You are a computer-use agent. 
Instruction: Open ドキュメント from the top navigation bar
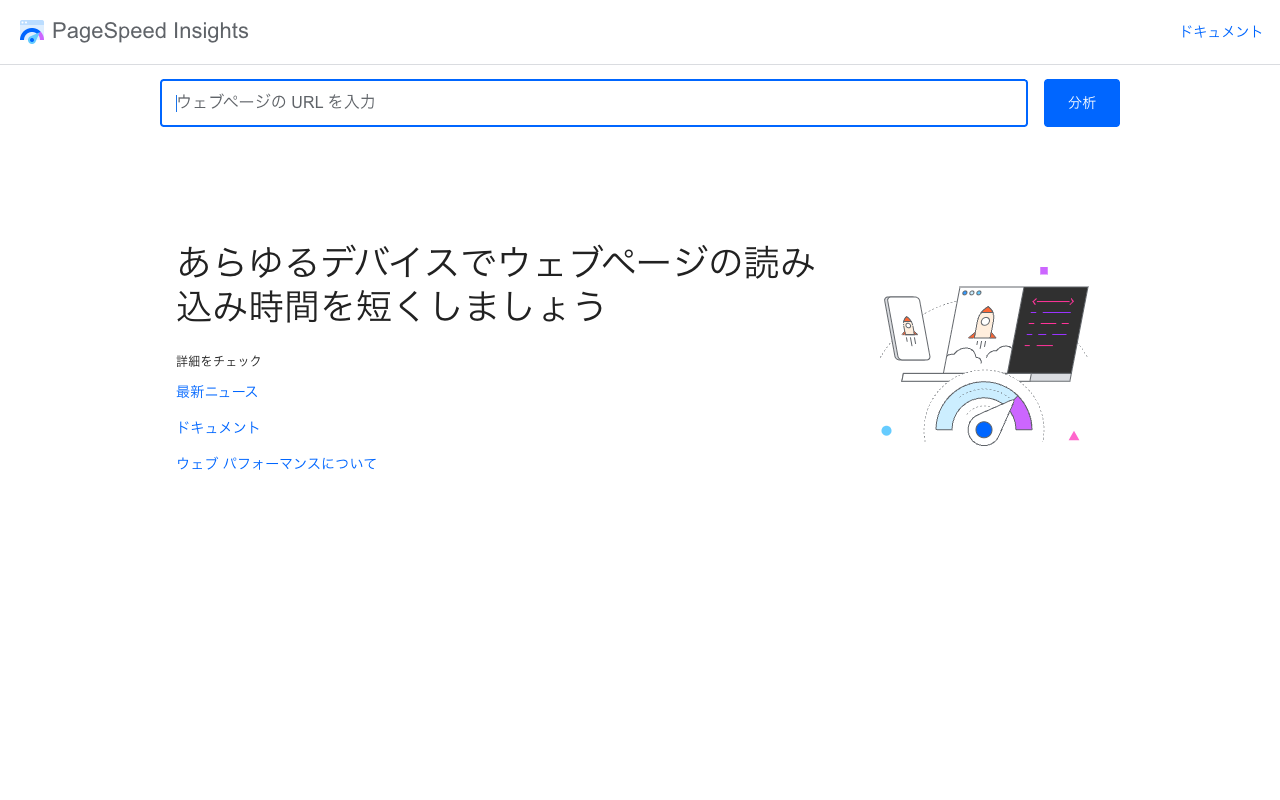1221,31
